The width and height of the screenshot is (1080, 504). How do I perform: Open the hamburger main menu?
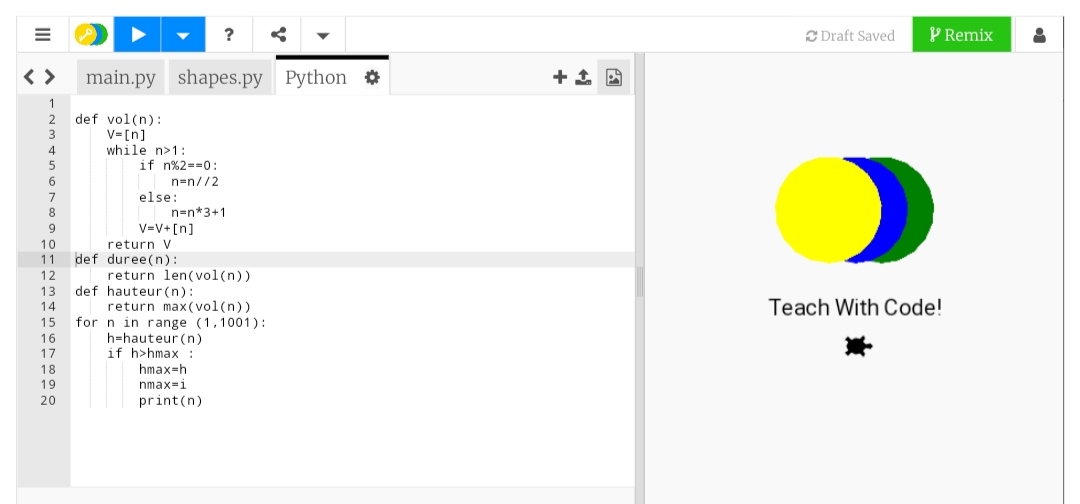tap(43, 35)
